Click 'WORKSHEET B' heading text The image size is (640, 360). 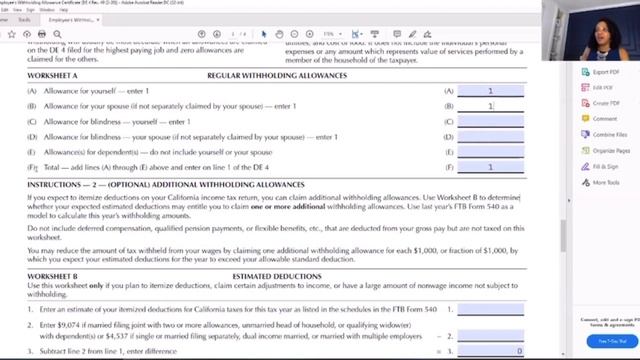[52, 276]
